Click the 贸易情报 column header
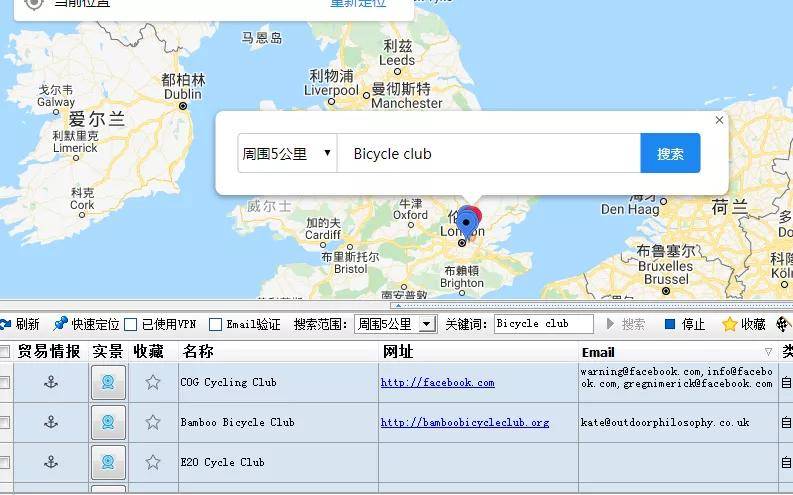Image resolution: width=793 pixels, height=495 pixels. pos(49,351)
